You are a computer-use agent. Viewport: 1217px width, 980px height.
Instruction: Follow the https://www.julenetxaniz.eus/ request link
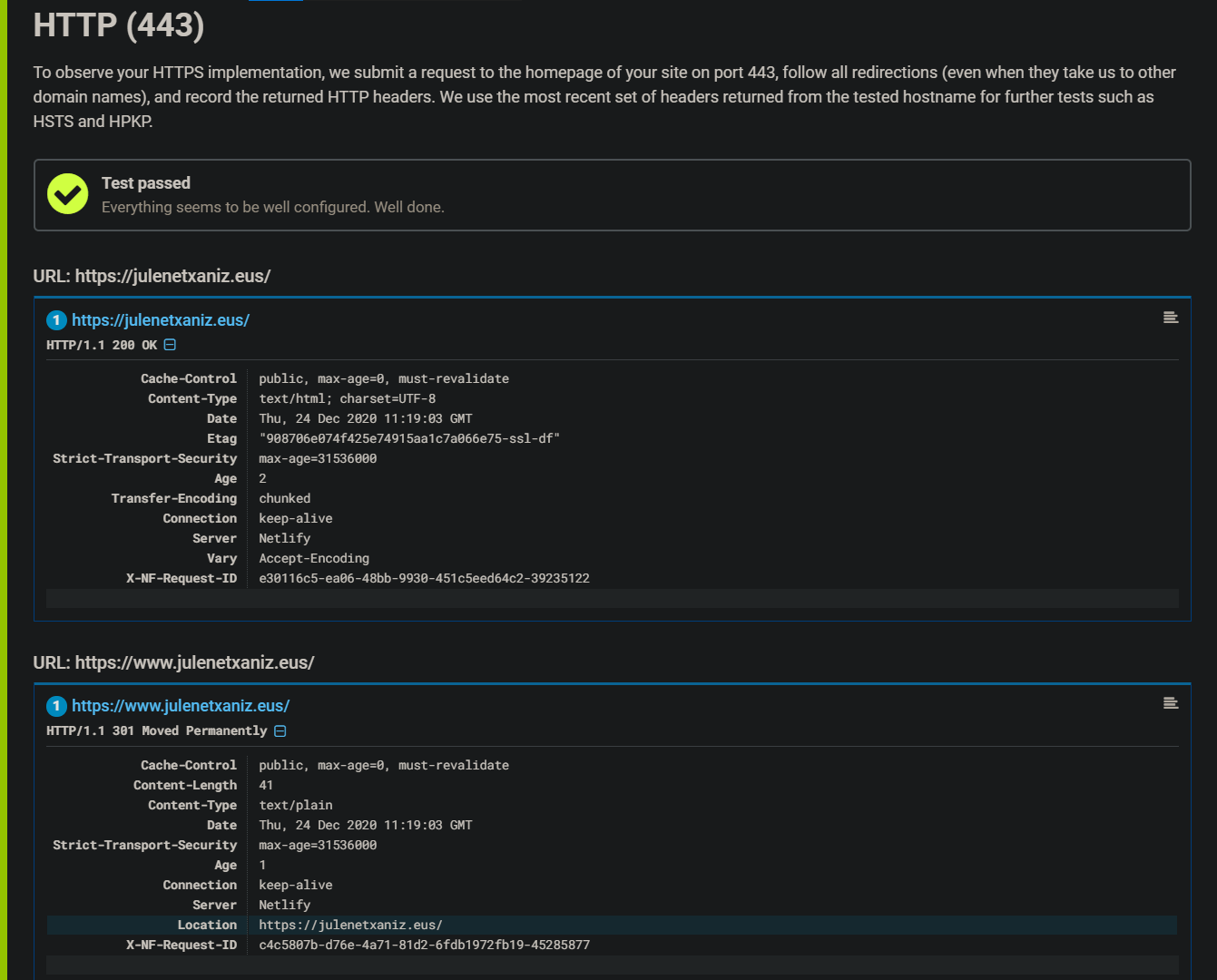tap(180, 705)
